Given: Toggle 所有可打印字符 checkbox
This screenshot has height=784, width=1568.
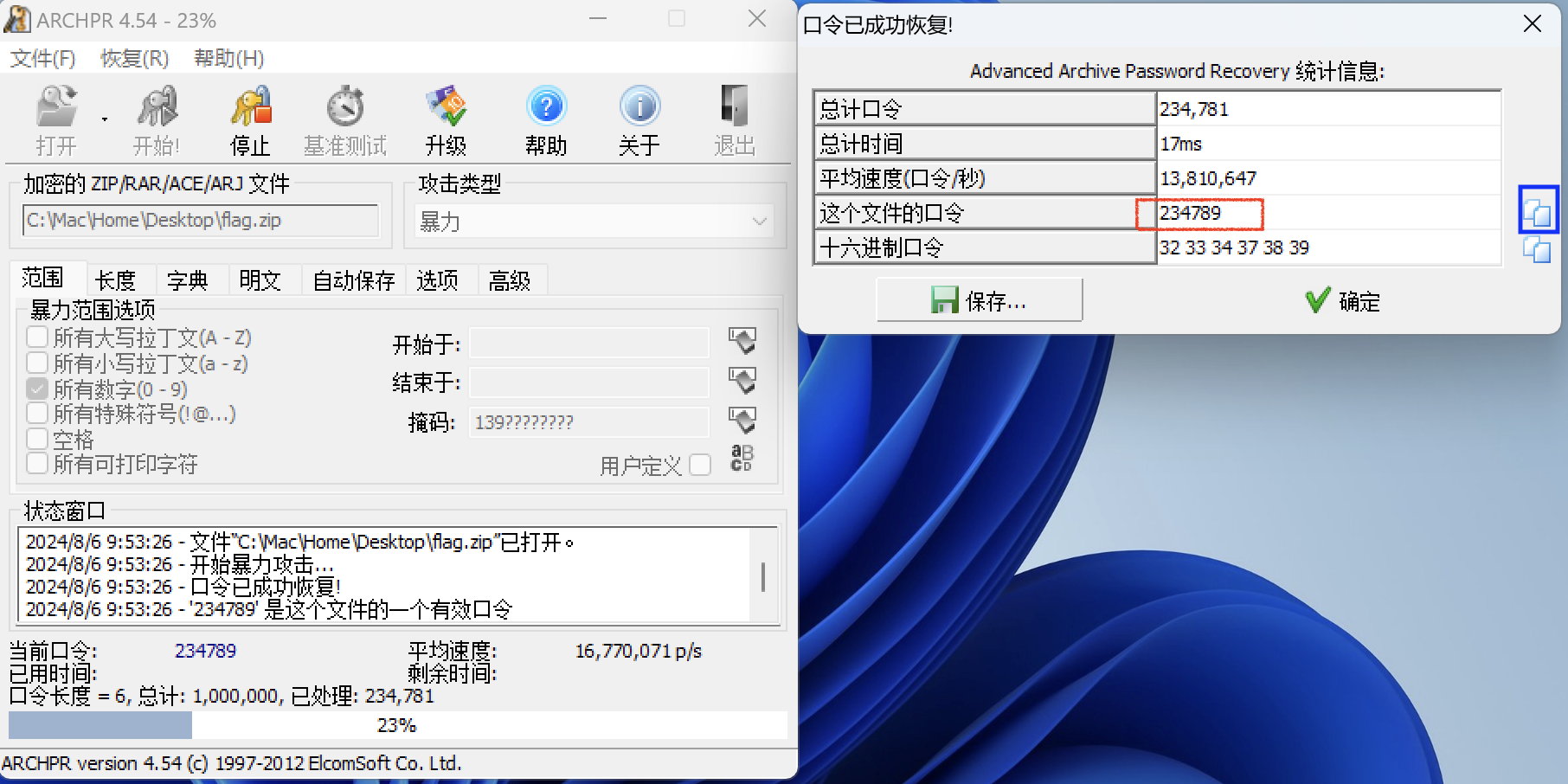Looking at the screenshot, I should [37, 464].
